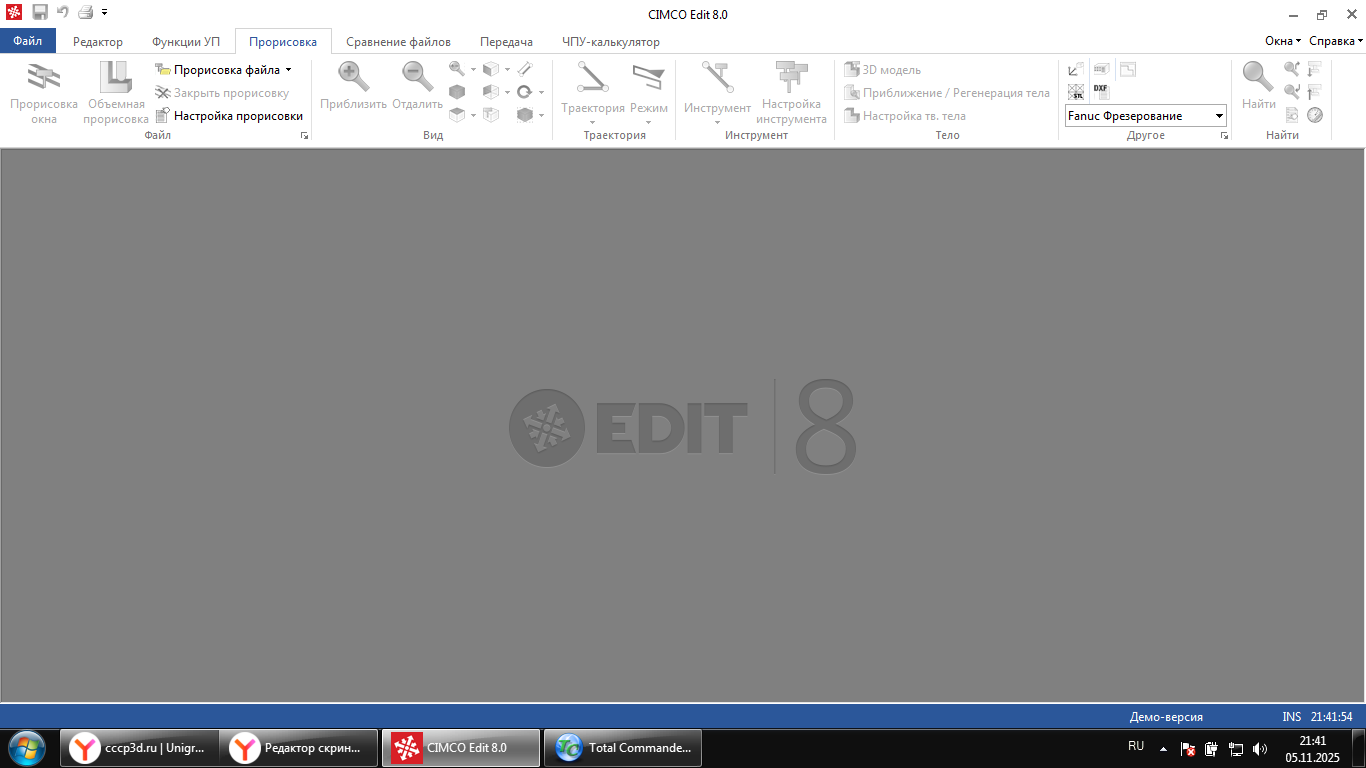Viewport: 1366px width, 768px height.
Task: Open the Fanuc Фрезерование combo box
Action: 1219,116
